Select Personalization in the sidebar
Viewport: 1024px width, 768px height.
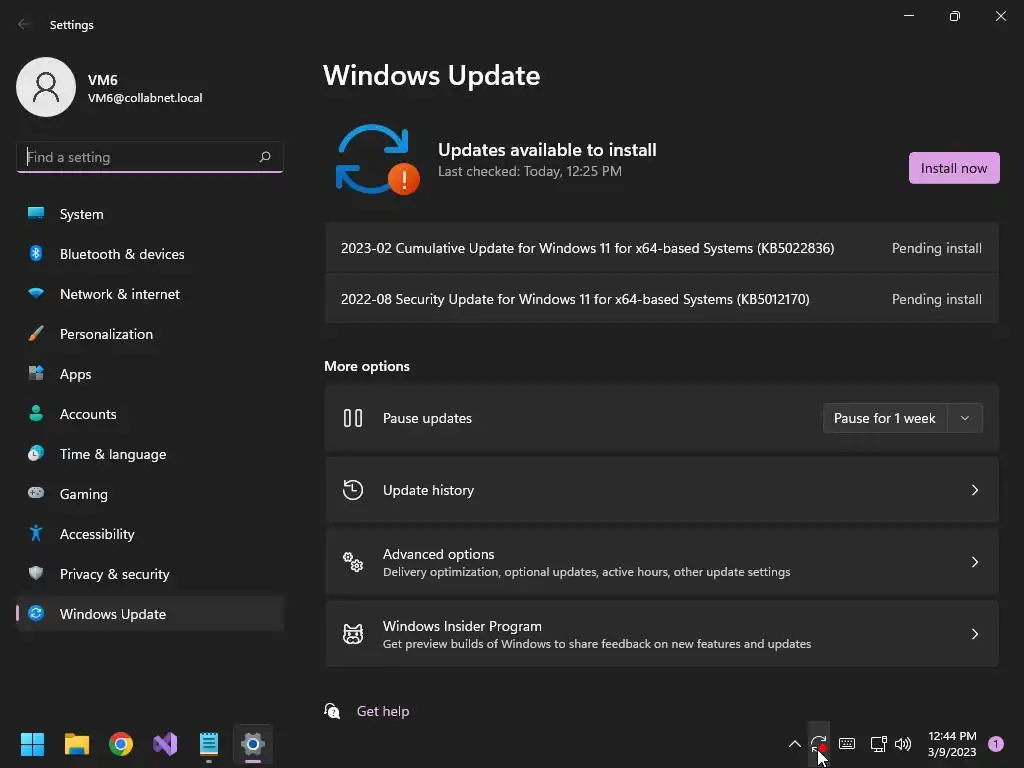150,334
